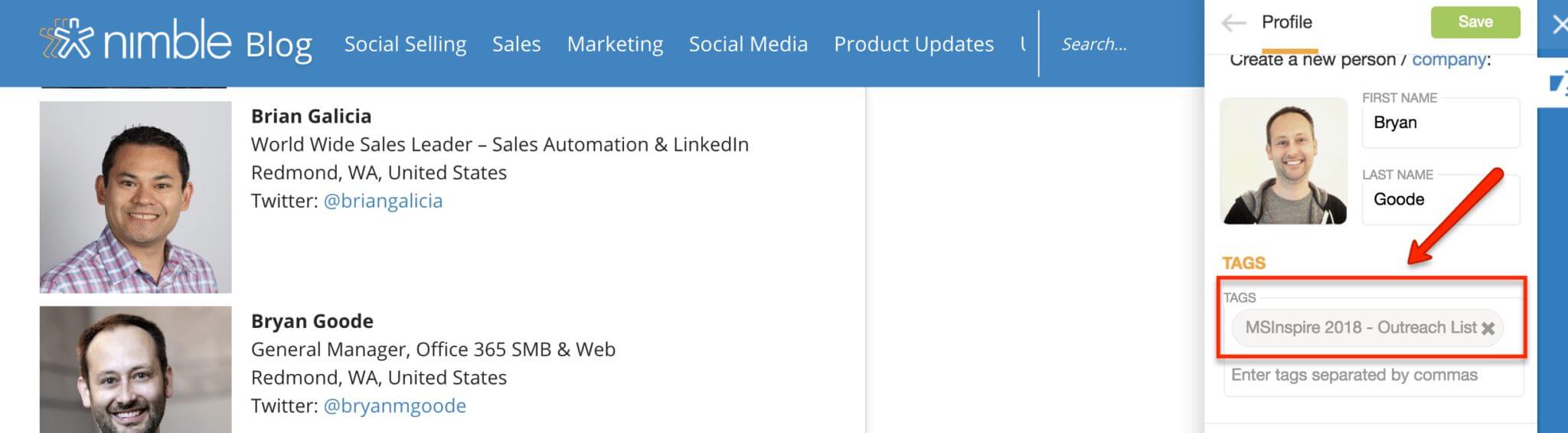The height and width of the screenshot is (433, 1568).
Task: Click the Nimble logo icon
Action: (66, 41)
